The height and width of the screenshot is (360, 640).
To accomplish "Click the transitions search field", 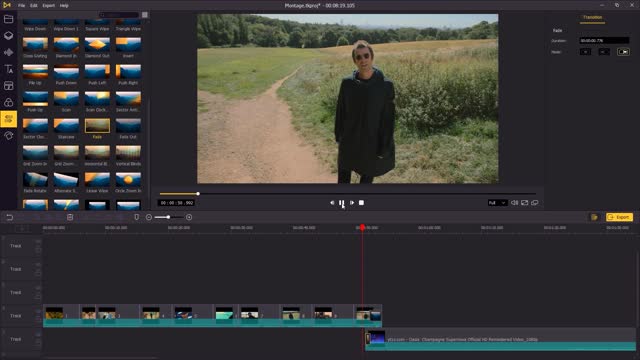I will [119, 15].
